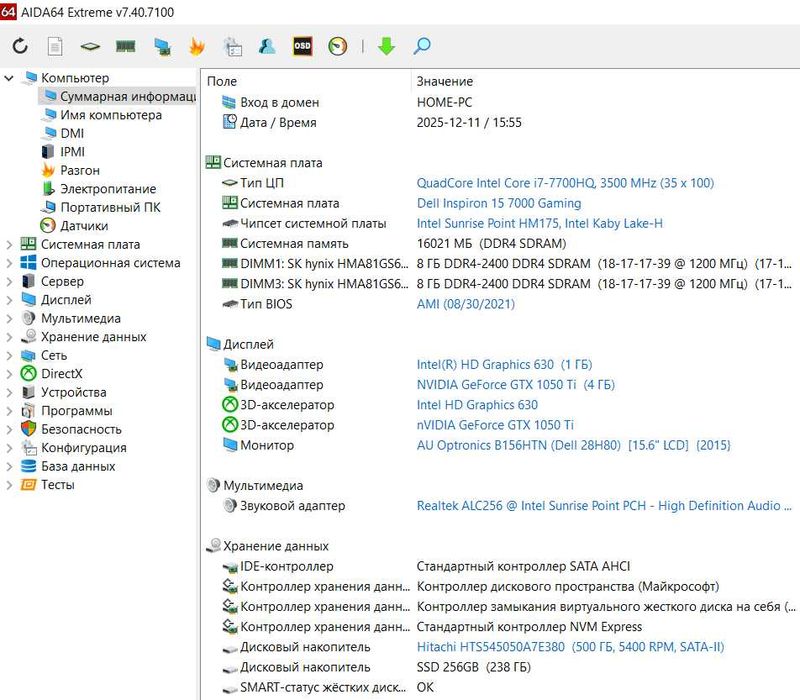The width and height of the screenshot is (800, 700).
Task: Open the Intel(R) HD Graphics 630 (1 ГБ) link
Action: [505, 364]
